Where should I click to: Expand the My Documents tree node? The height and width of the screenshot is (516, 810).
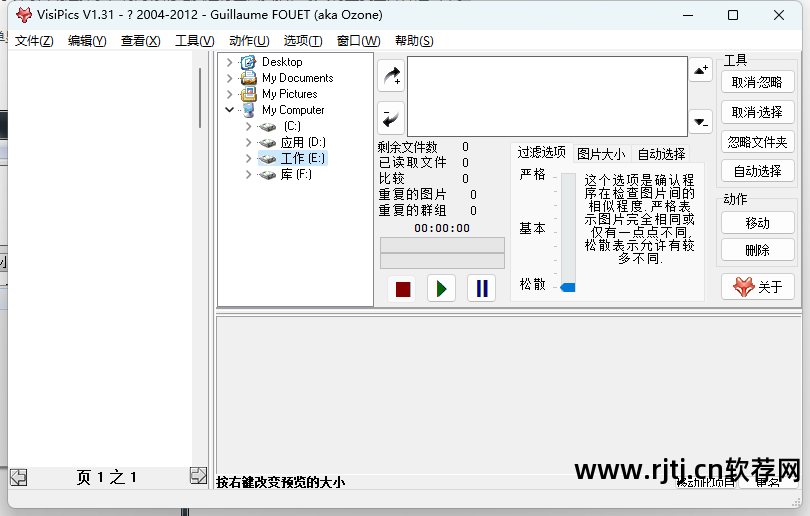pyautogui.click(x=229, y=78)
